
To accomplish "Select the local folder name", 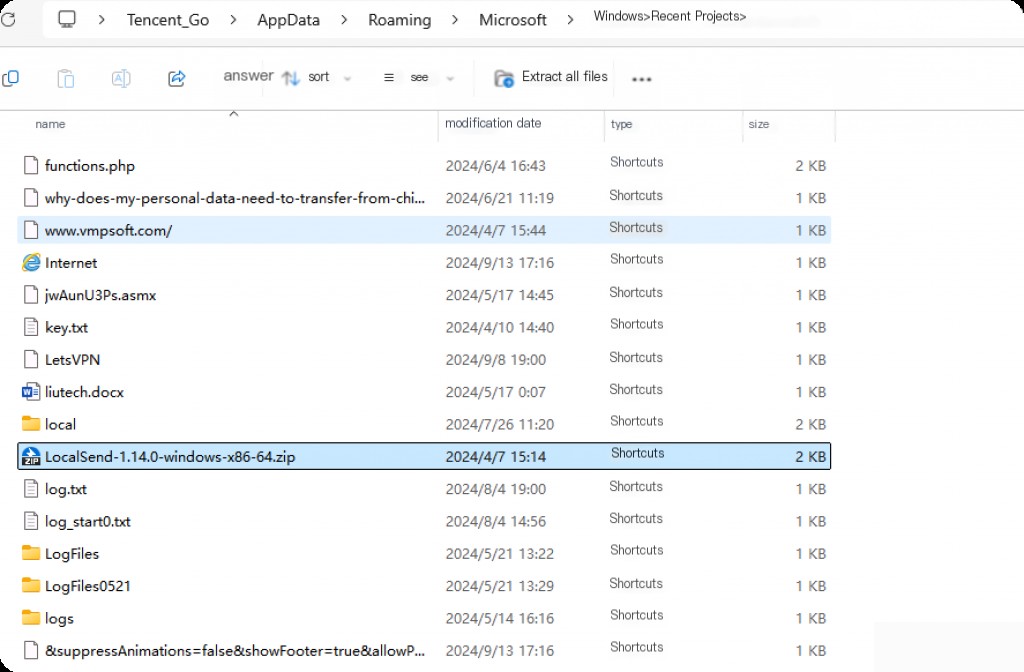I will [60, 424].
